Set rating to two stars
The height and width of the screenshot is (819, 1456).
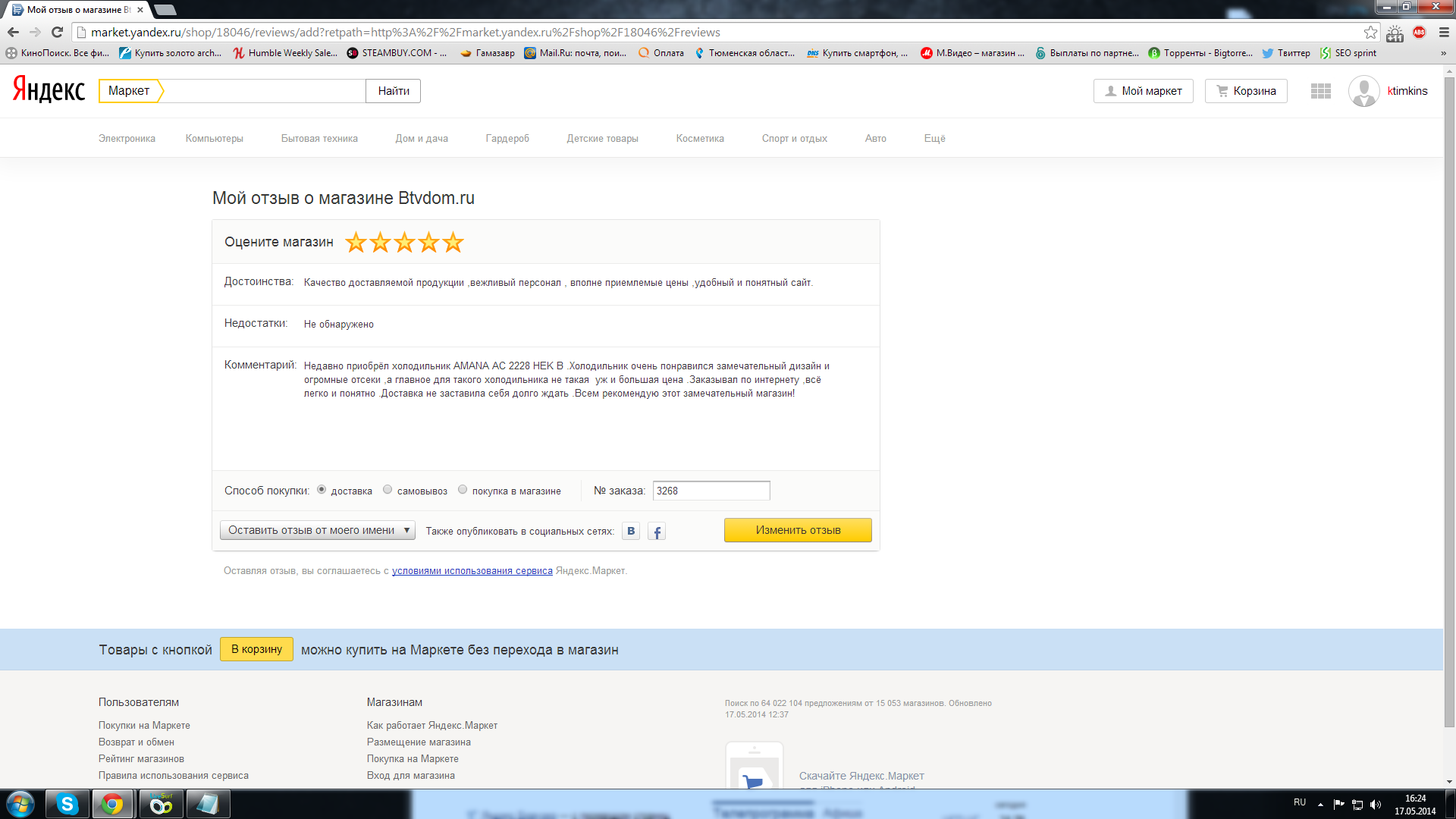coord(380,242)
